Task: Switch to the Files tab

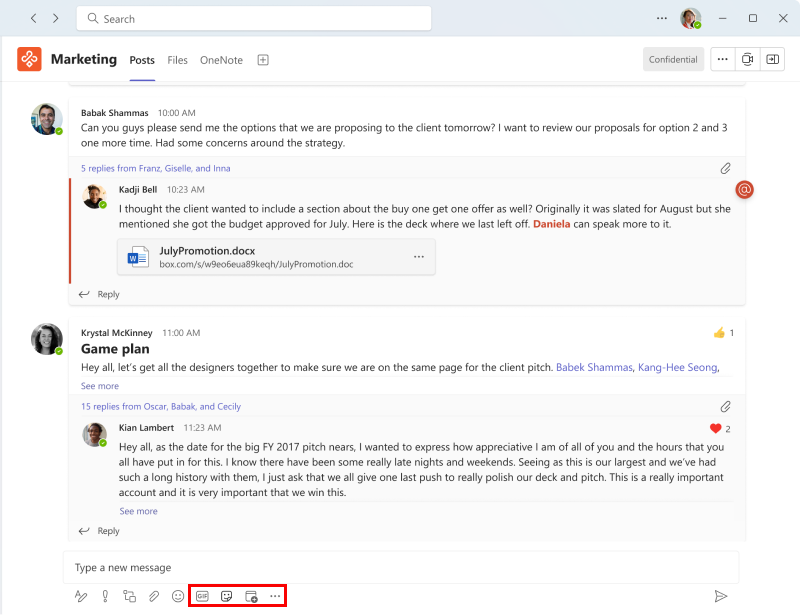Action: click(x=177, y=60)
